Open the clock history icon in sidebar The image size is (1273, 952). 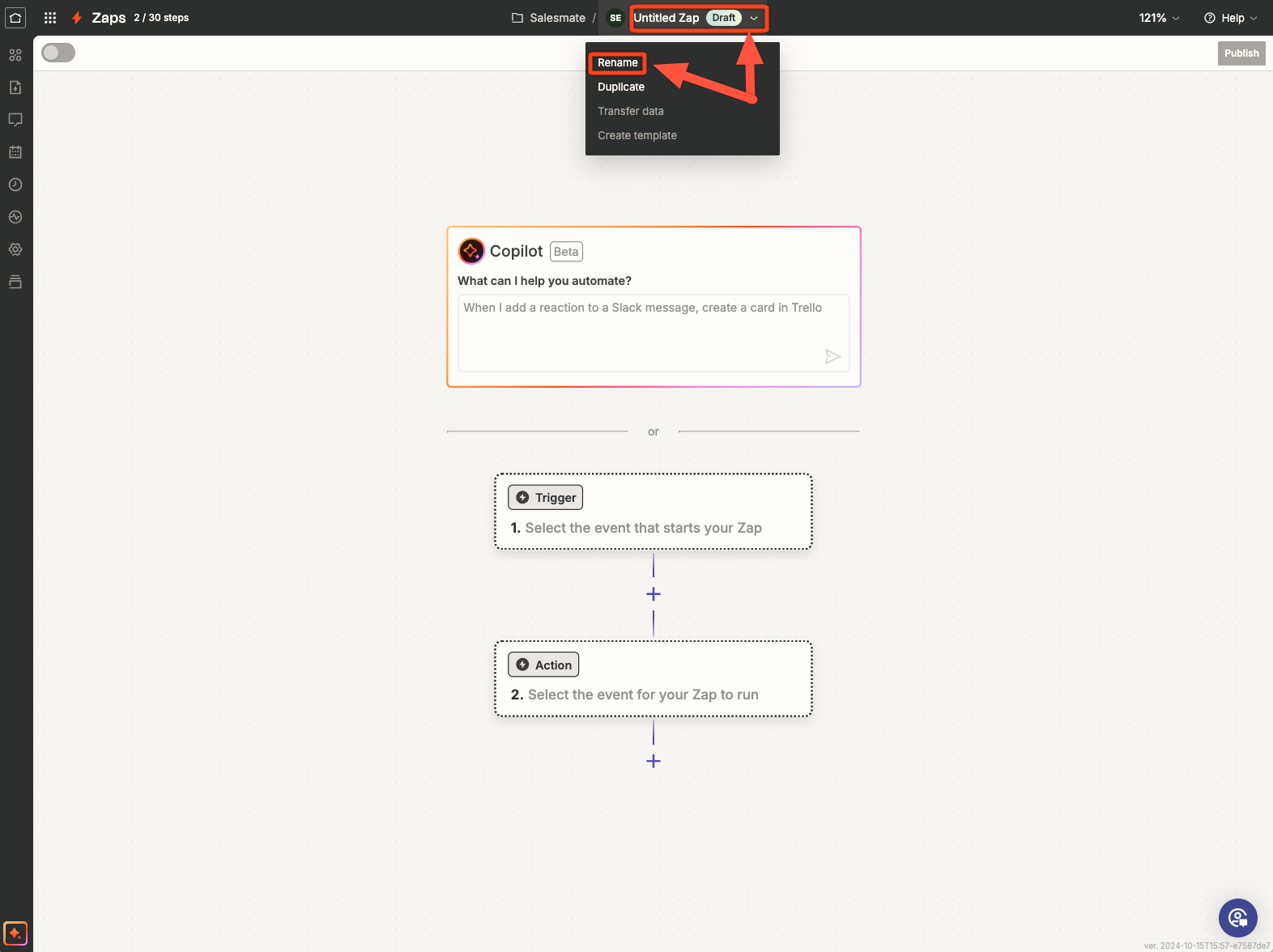coord(15,185)
